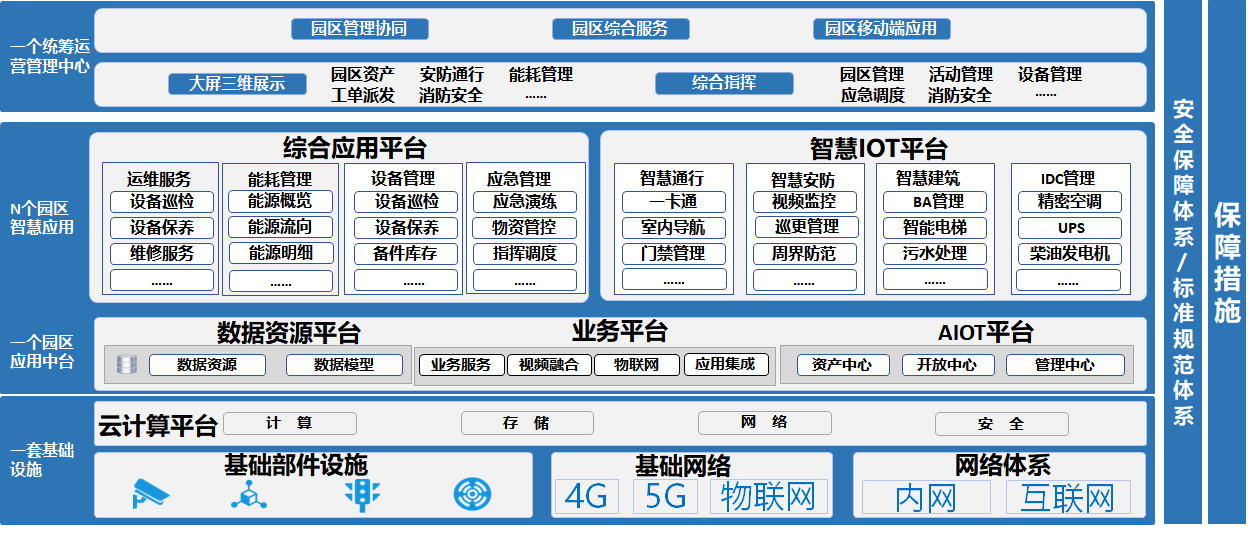Open 园区管理协同 in the top row
The image size is (1258, 535).
361,29
